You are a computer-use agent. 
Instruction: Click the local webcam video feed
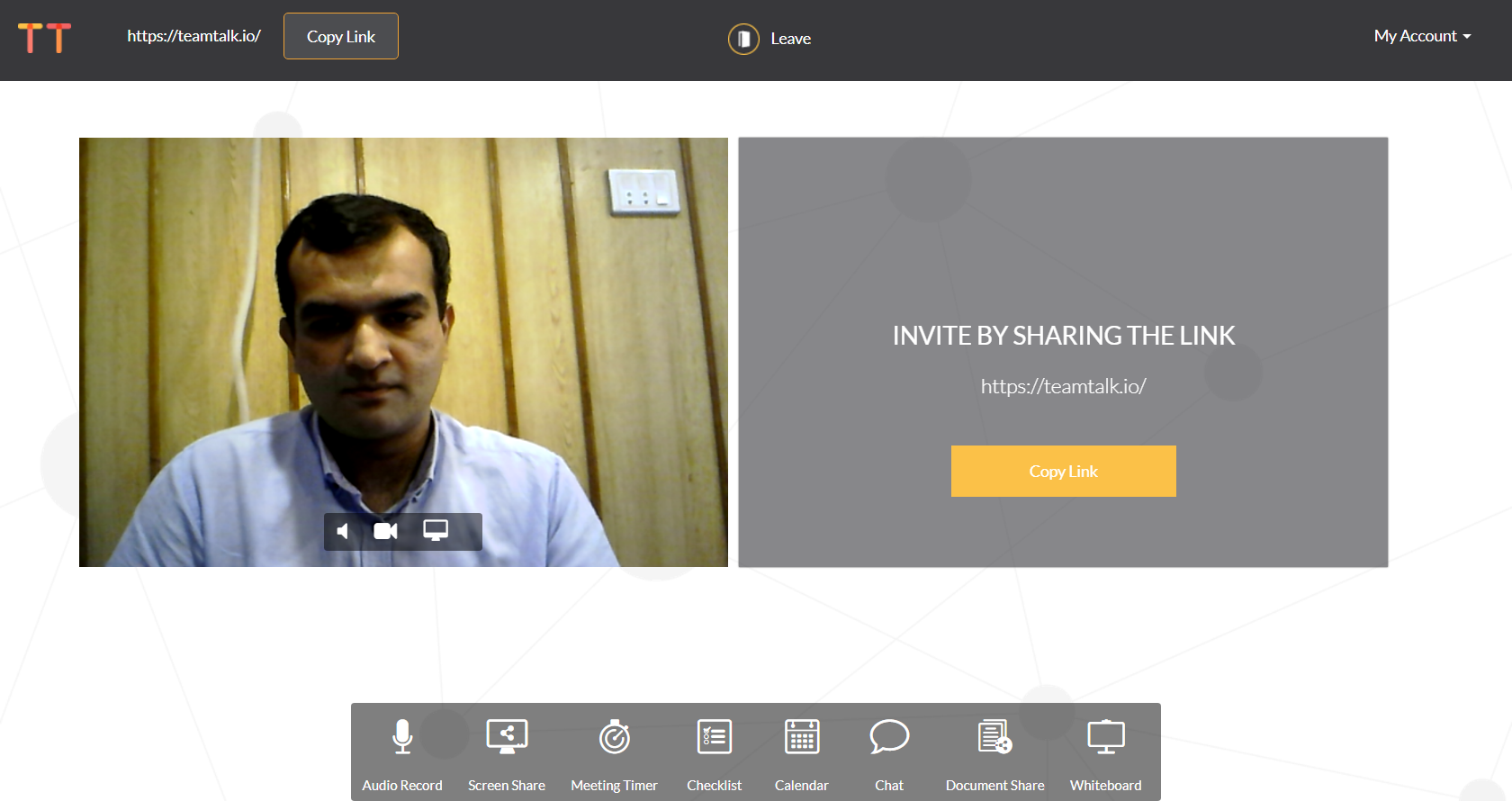click(x=403, y=352)
